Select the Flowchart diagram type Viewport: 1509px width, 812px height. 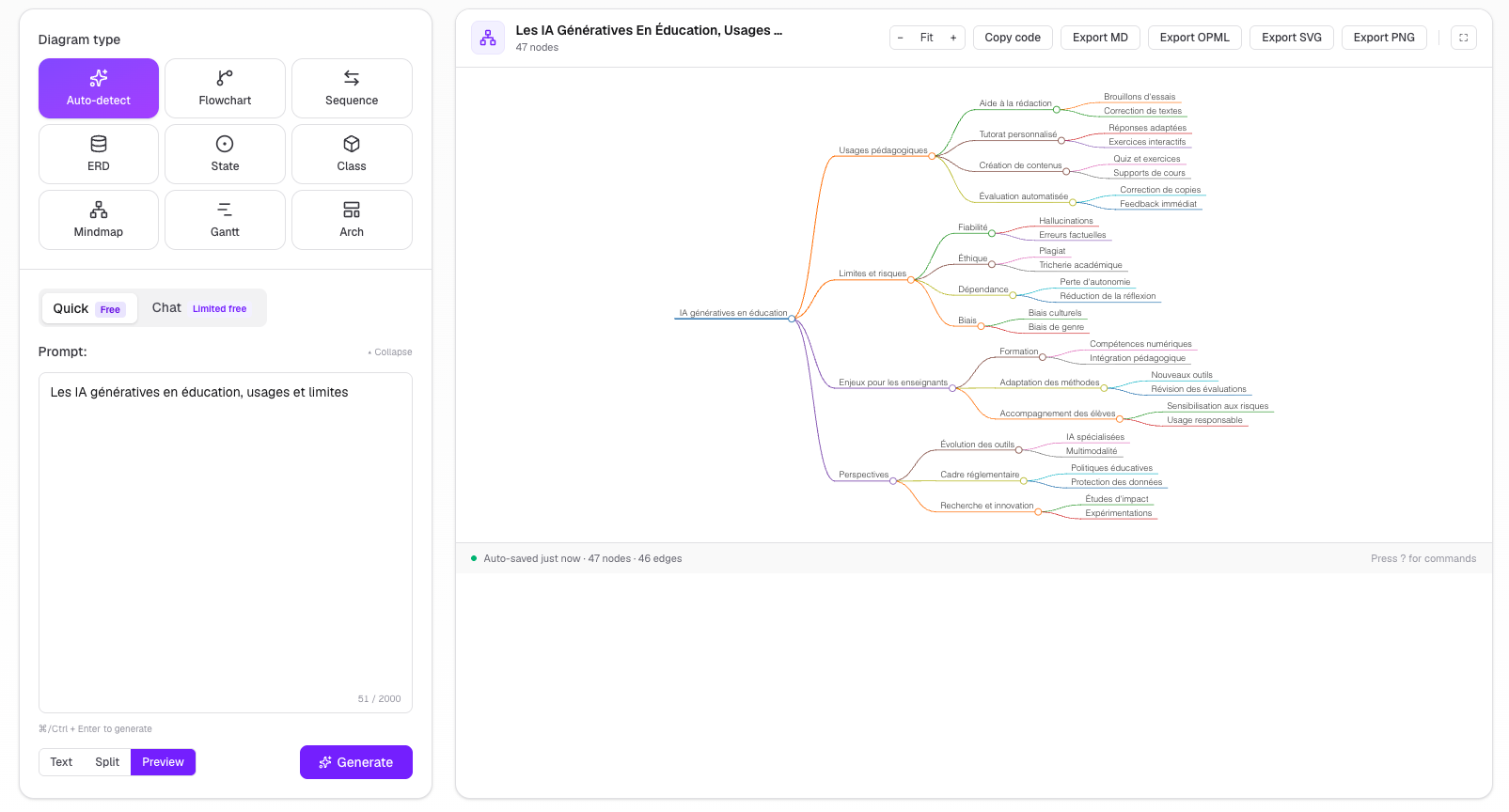pyautogui.click(x=225, y=88)
